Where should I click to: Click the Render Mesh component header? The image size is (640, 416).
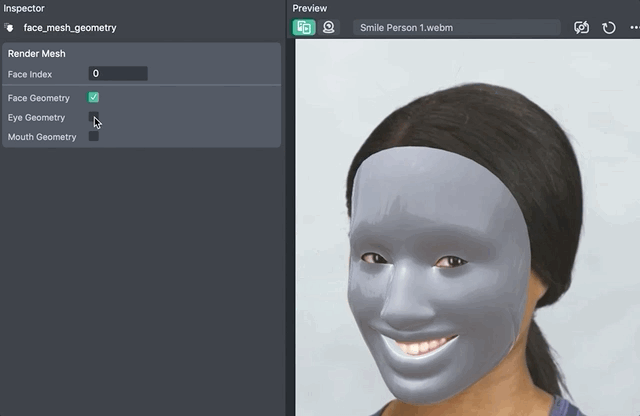click(x=37, y=53)
